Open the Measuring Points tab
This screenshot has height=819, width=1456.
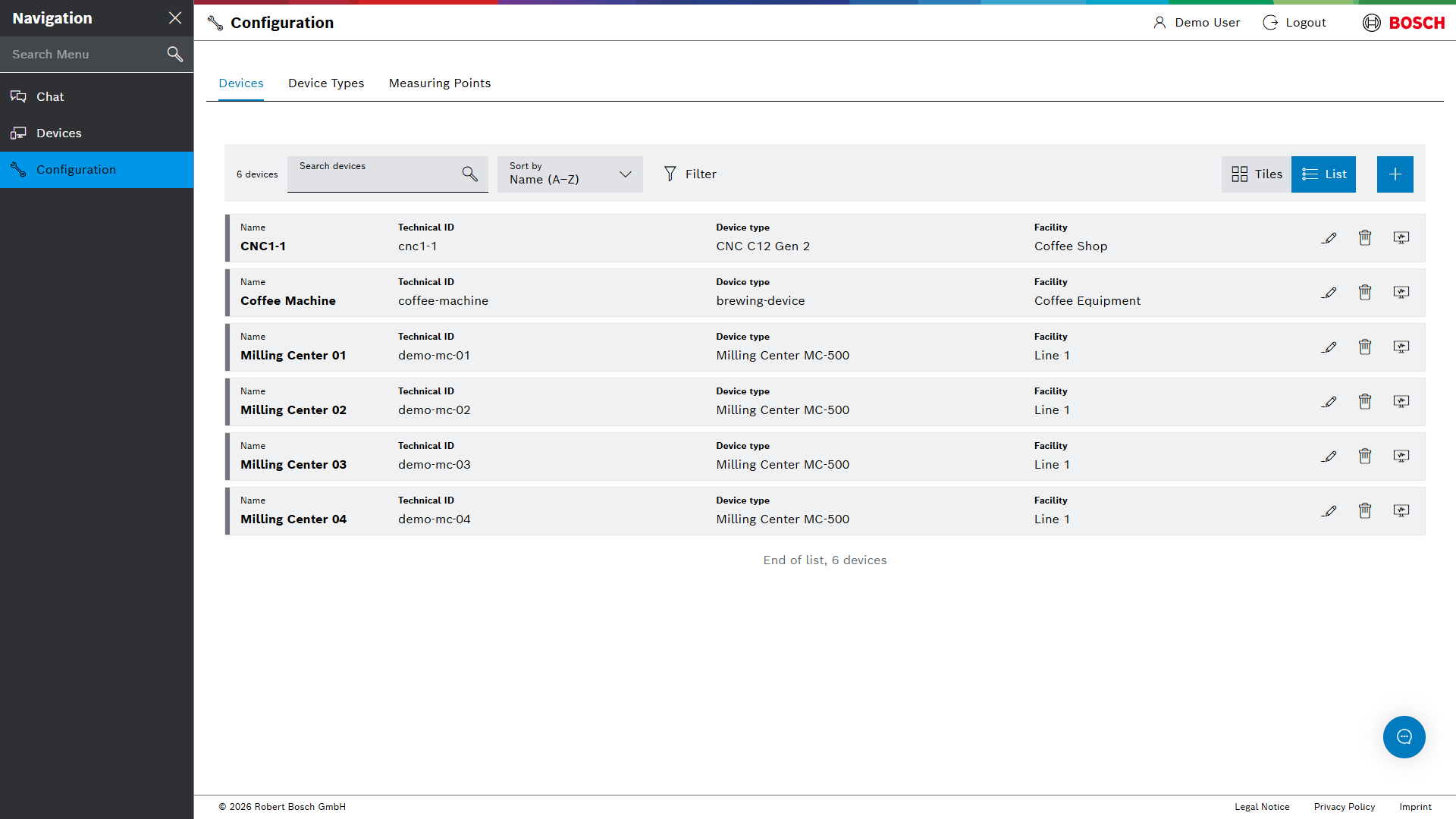point(440,83)
